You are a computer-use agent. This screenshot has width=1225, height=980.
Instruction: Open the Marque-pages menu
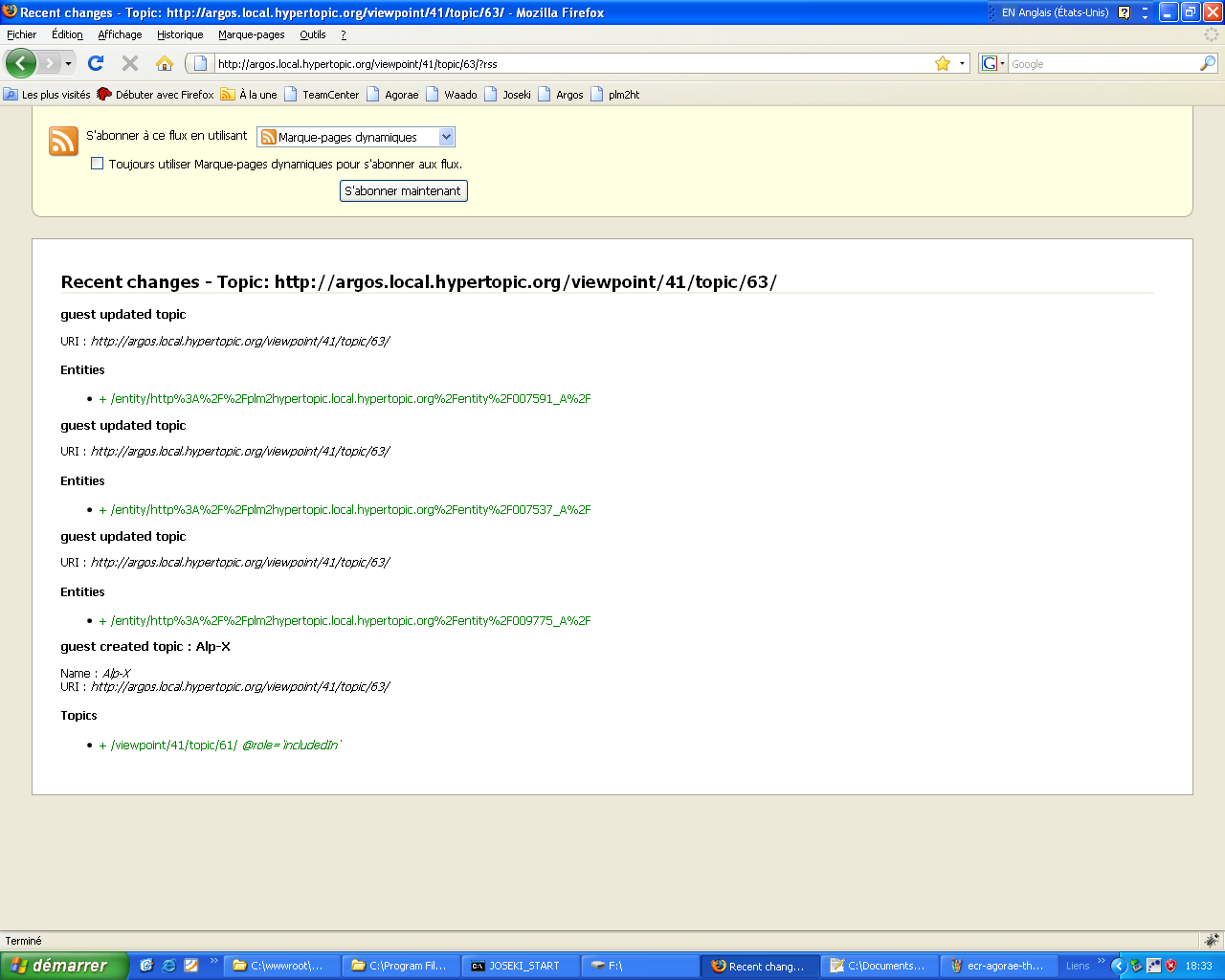click(x=251, y=34)
